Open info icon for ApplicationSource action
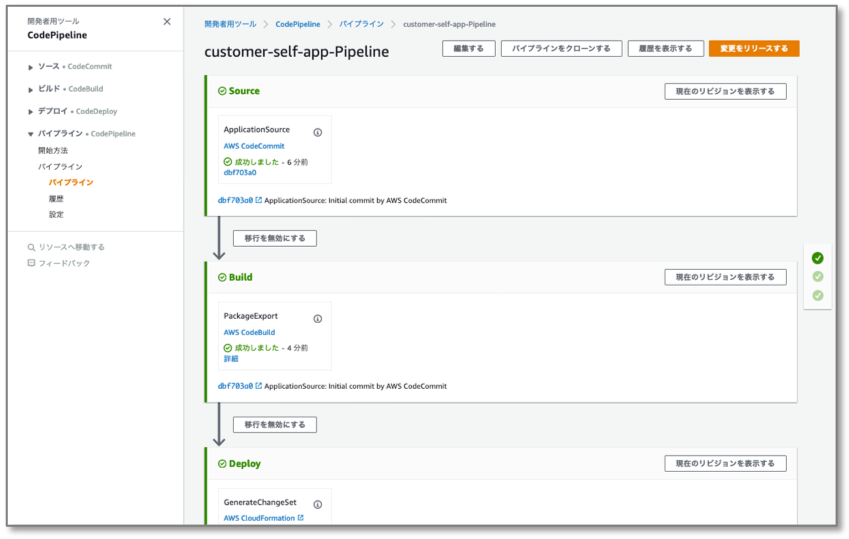Viewport: 849px width, 539px height. pos(318,132)
